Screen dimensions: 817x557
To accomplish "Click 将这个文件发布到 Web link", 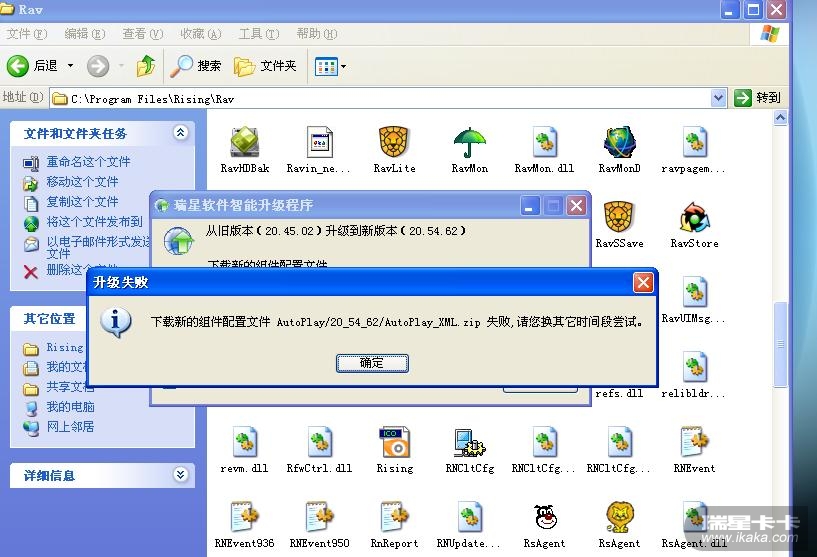I will pyautogui.click(x=94, y=222).
